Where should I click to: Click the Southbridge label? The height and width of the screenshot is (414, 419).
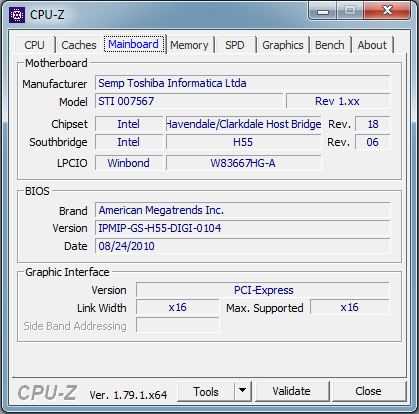58,142
